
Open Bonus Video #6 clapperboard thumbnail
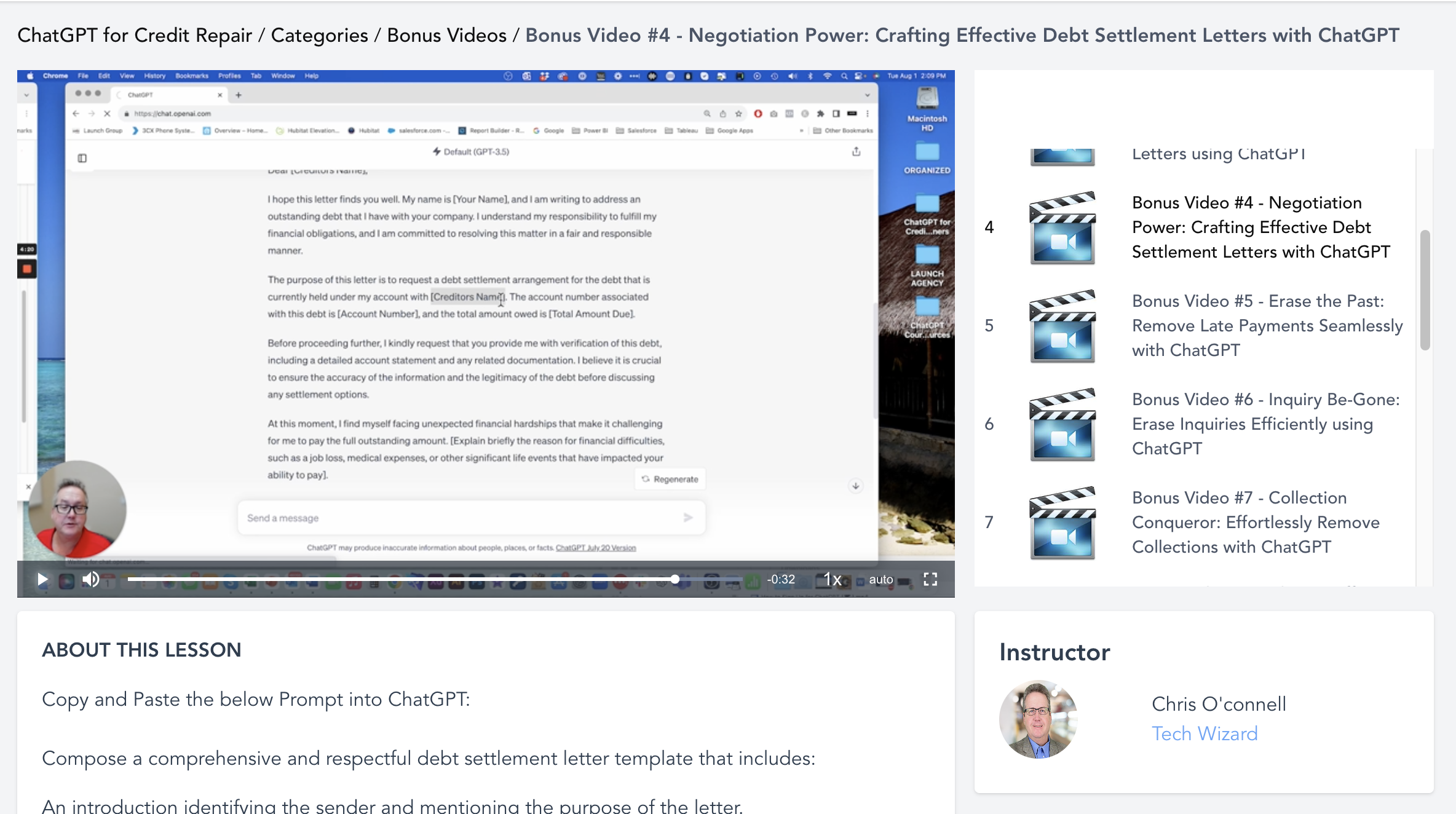[1062, 424]
